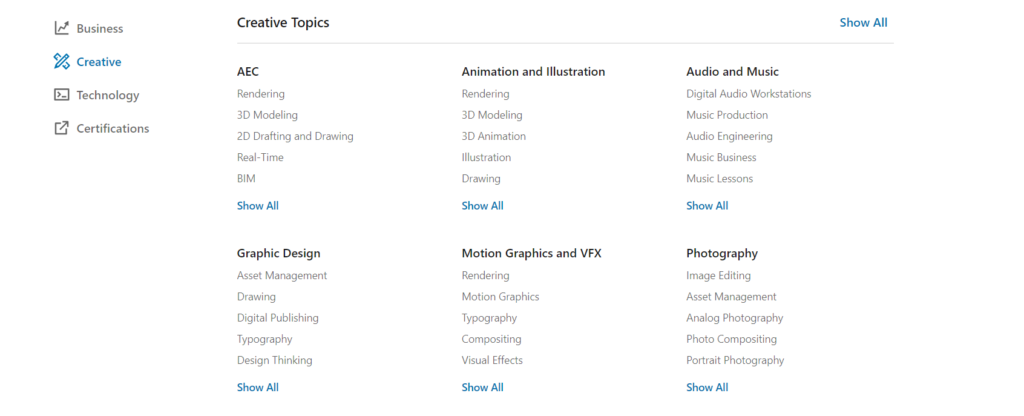1024x416 pixels.
Task: Show all Audio and Music topics
Action: tap(707, 206)
